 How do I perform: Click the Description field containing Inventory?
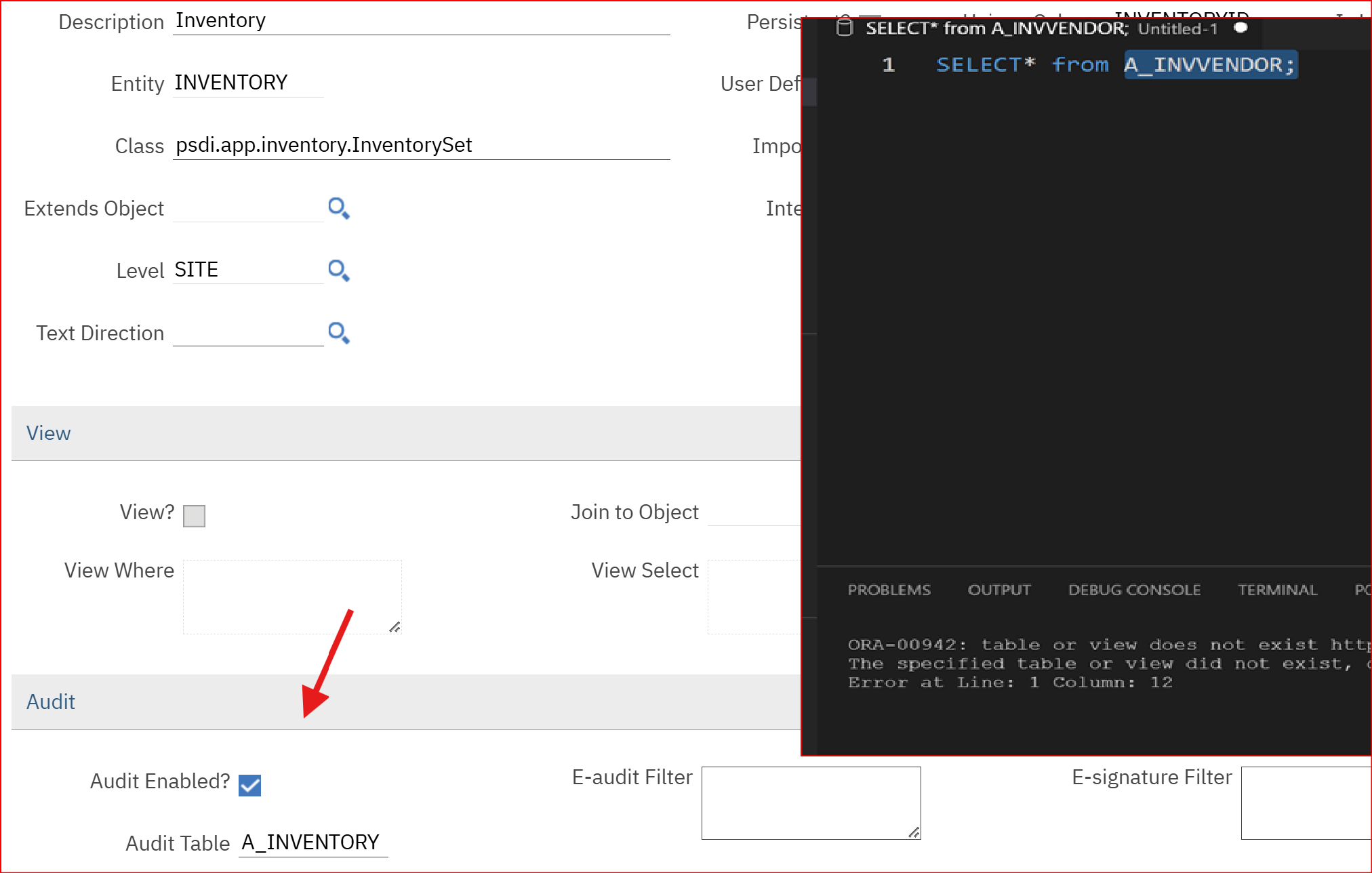(x=420, y=21)
